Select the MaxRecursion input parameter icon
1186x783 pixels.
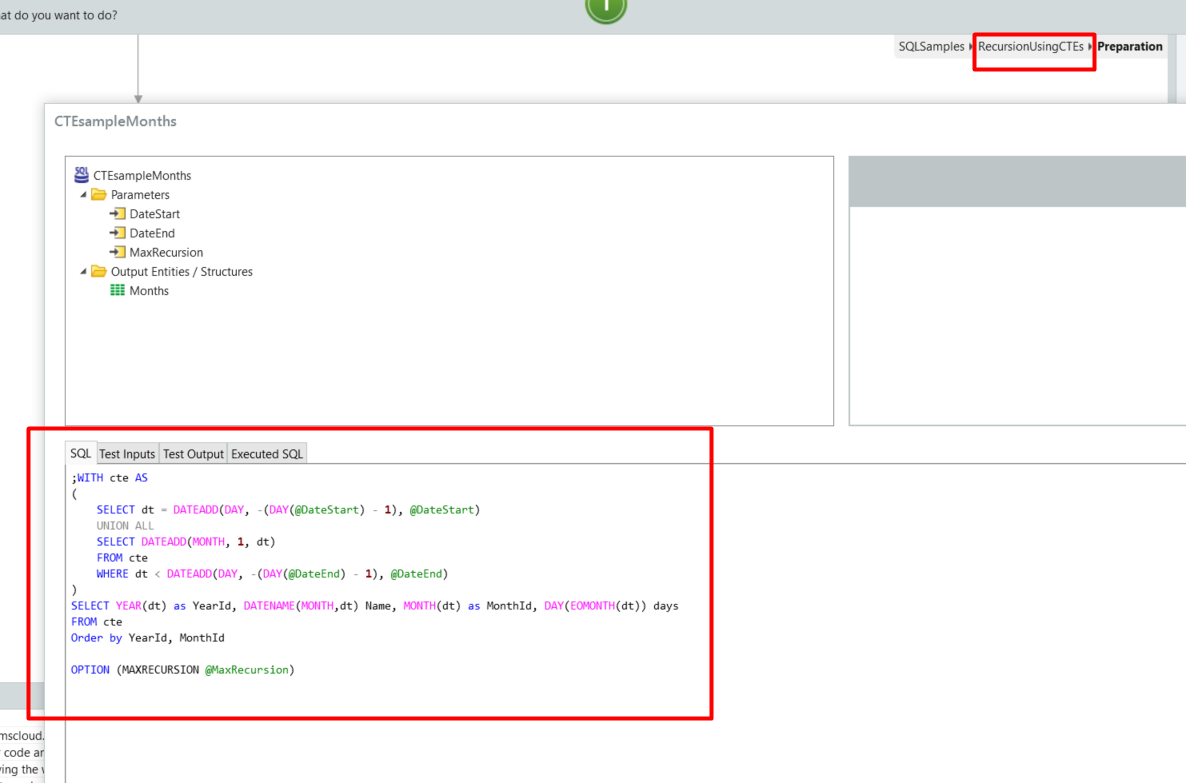pyautogui.click(x=117, y=252)
